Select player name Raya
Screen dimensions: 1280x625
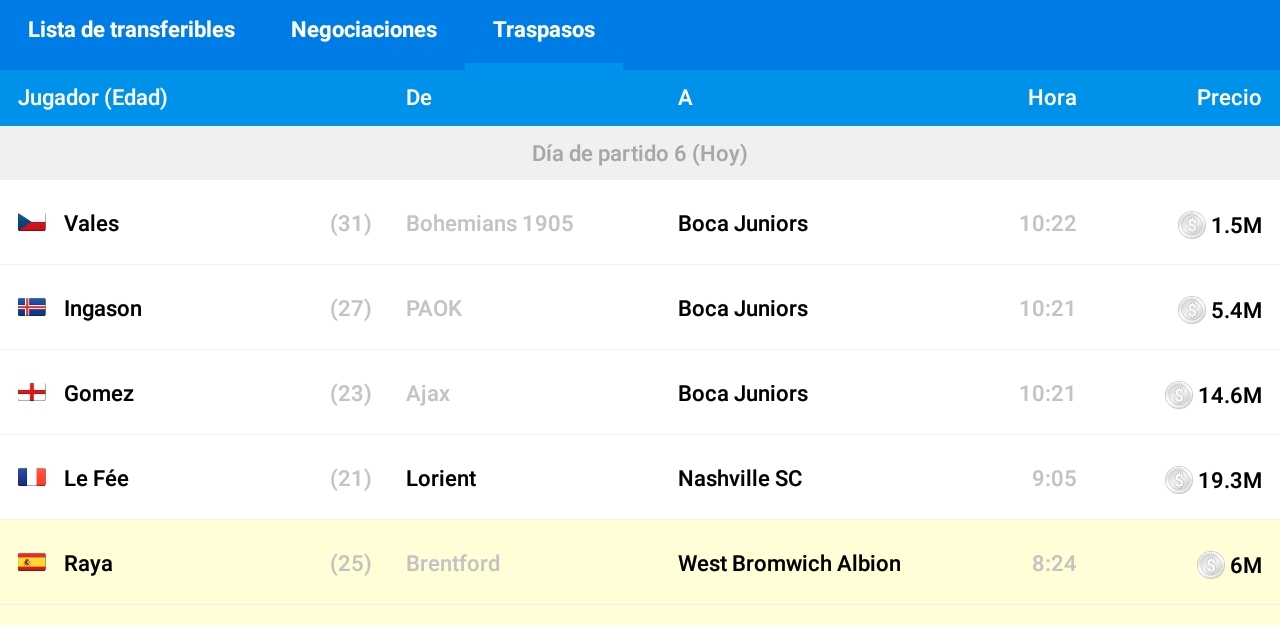click(88, 564)
